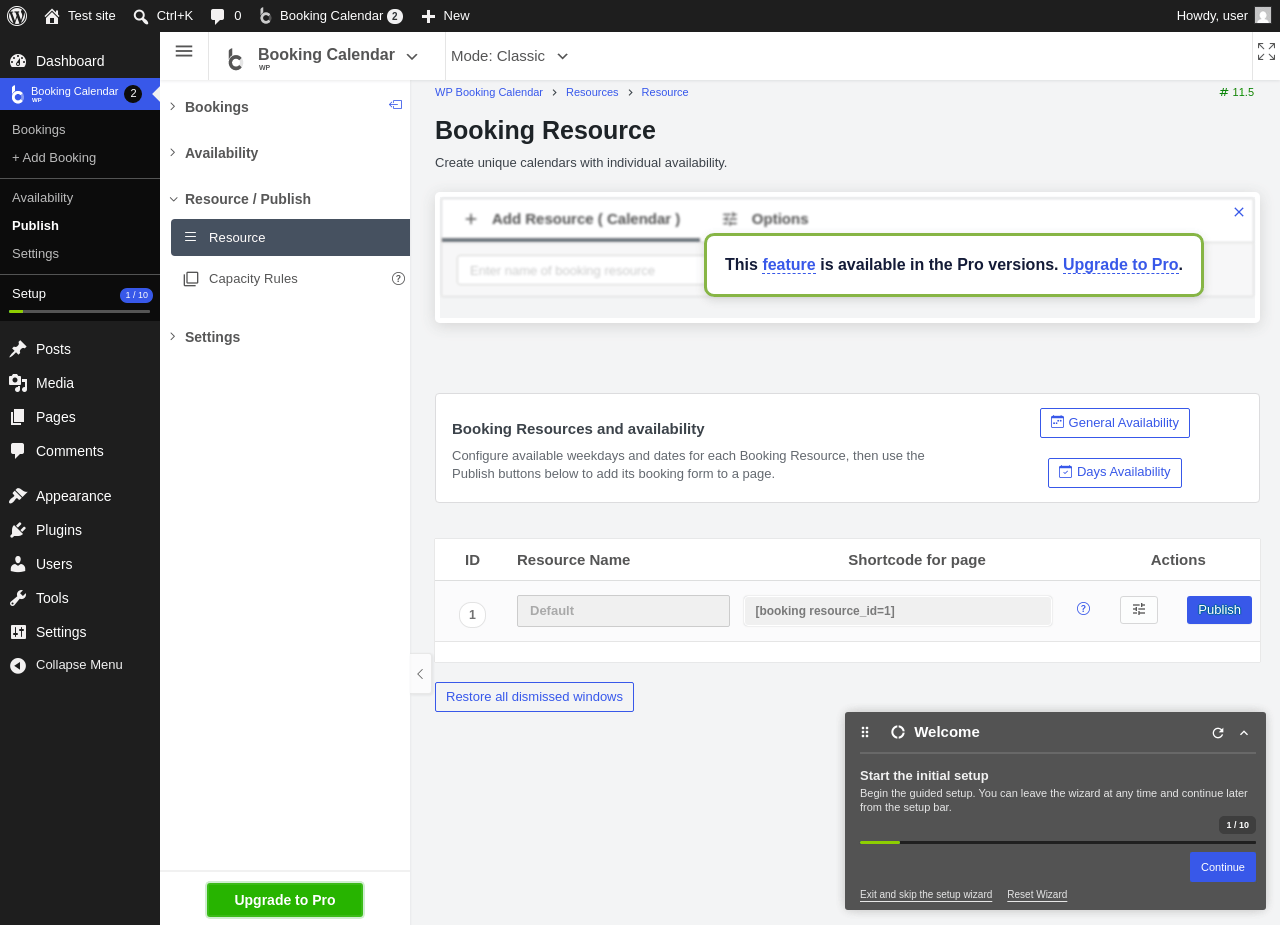The image size is (1280, 925).
Task: Click Continue in the setup wizard
Action: click(x=1223, y=867)
